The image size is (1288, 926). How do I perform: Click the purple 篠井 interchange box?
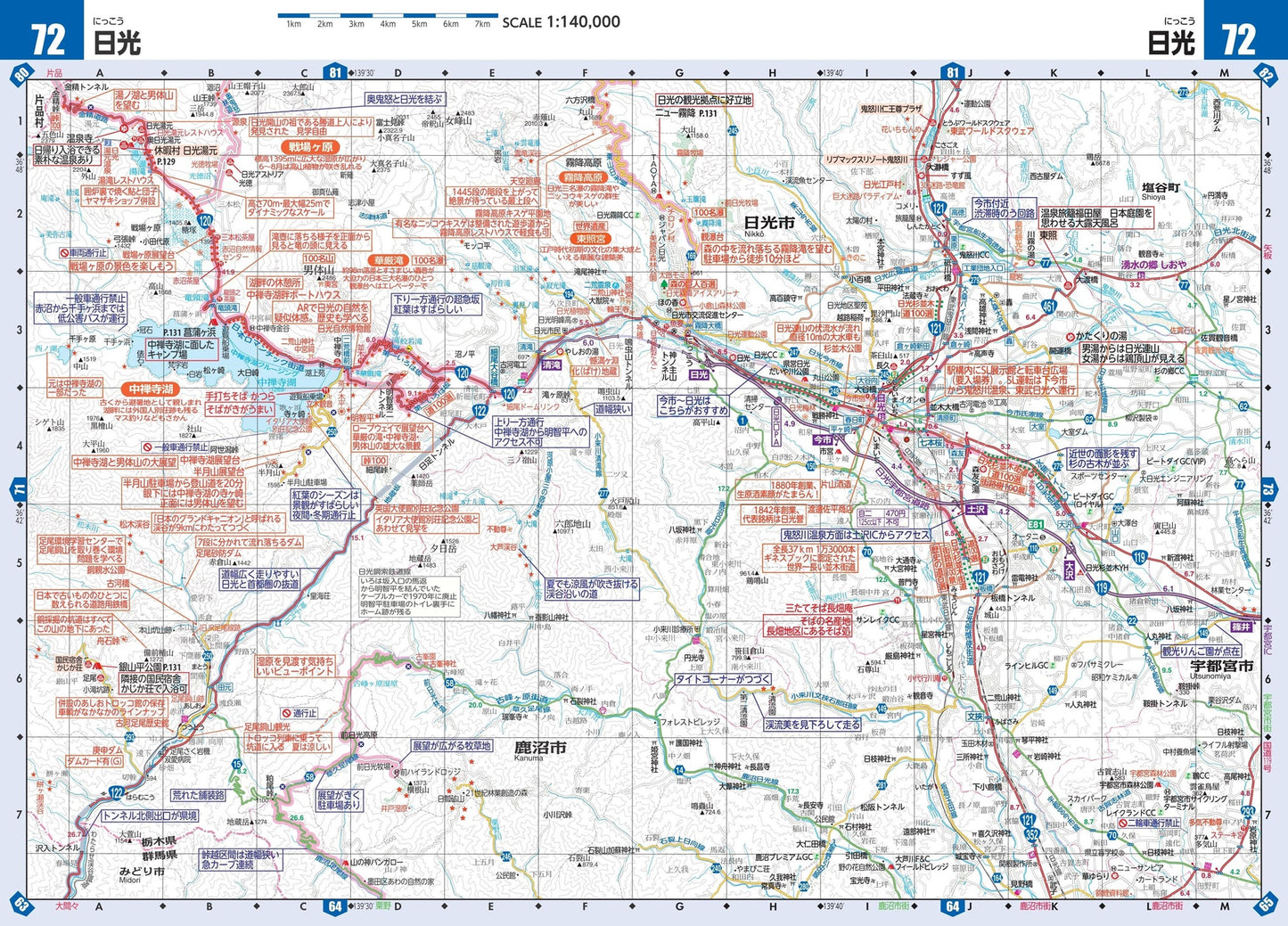1243,627
